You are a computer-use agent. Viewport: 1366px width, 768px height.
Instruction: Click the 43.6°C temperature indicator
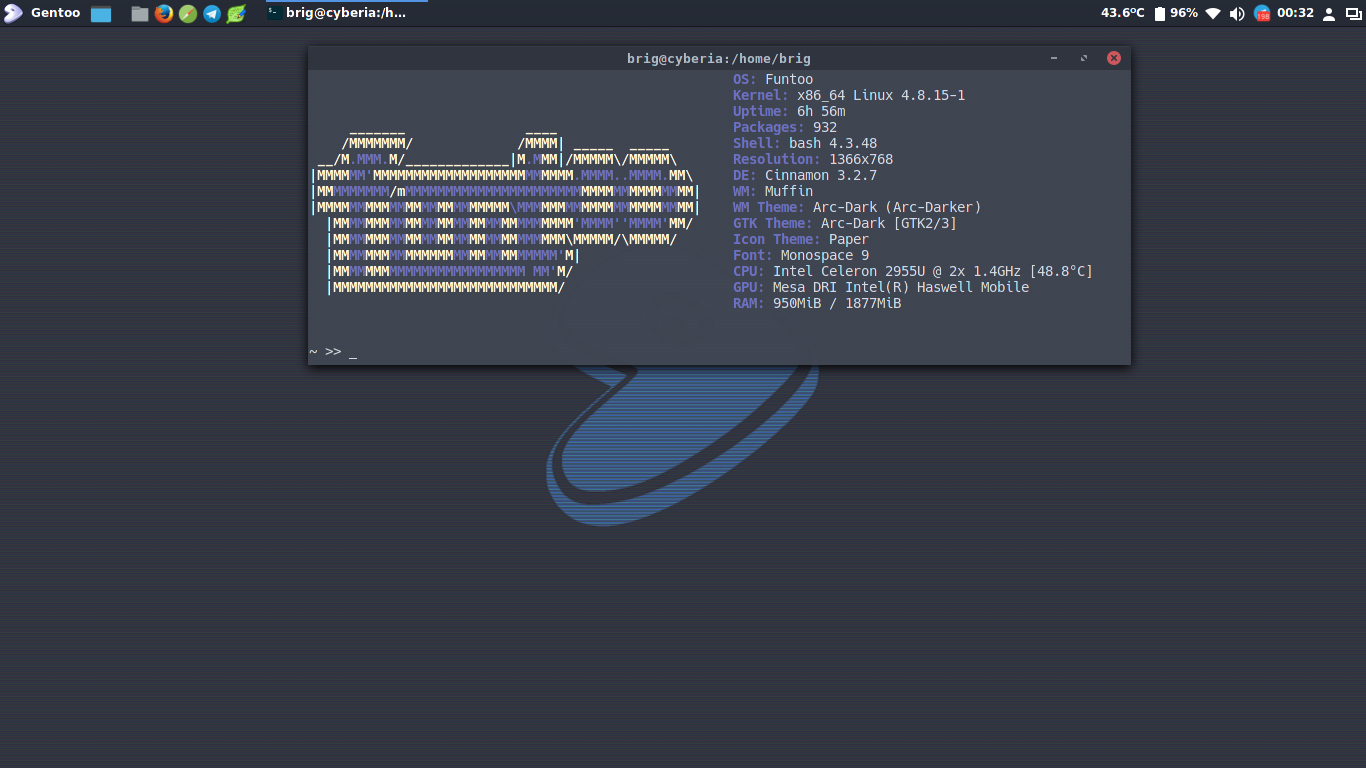coord(1122,13)
